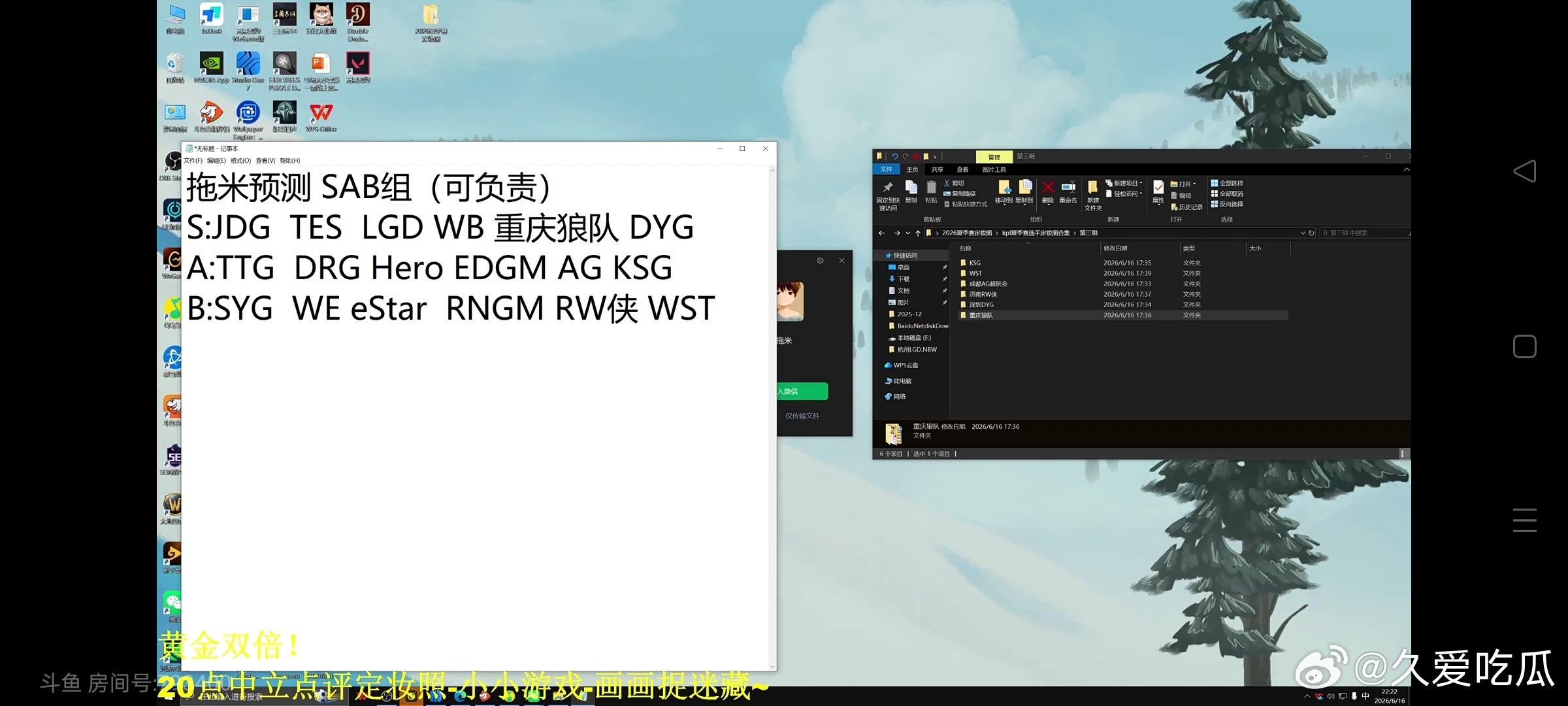Click 全部取消 select none in Explorer ribbon
This screenshot has width=1568, height=706.
1227,193
